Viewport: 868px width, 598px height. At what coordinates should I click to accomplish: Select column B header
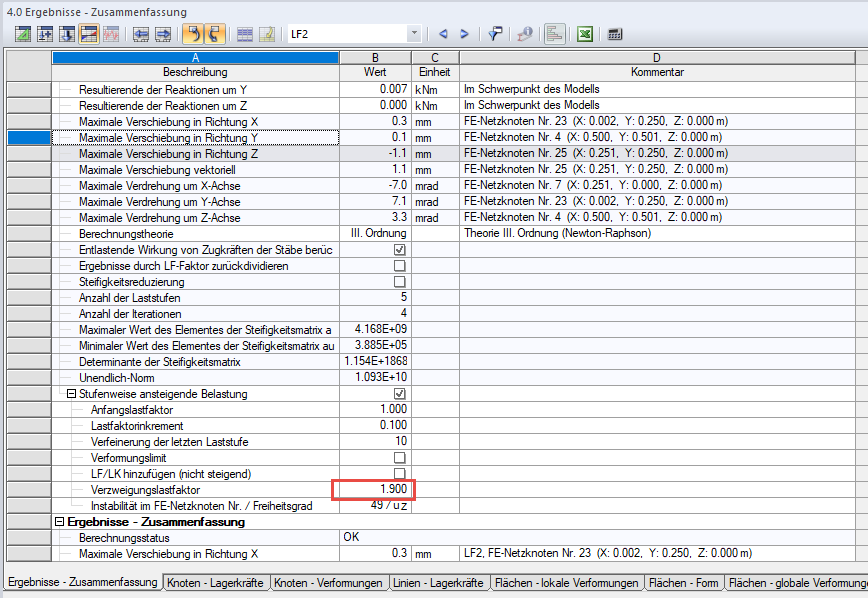point(375,58)
